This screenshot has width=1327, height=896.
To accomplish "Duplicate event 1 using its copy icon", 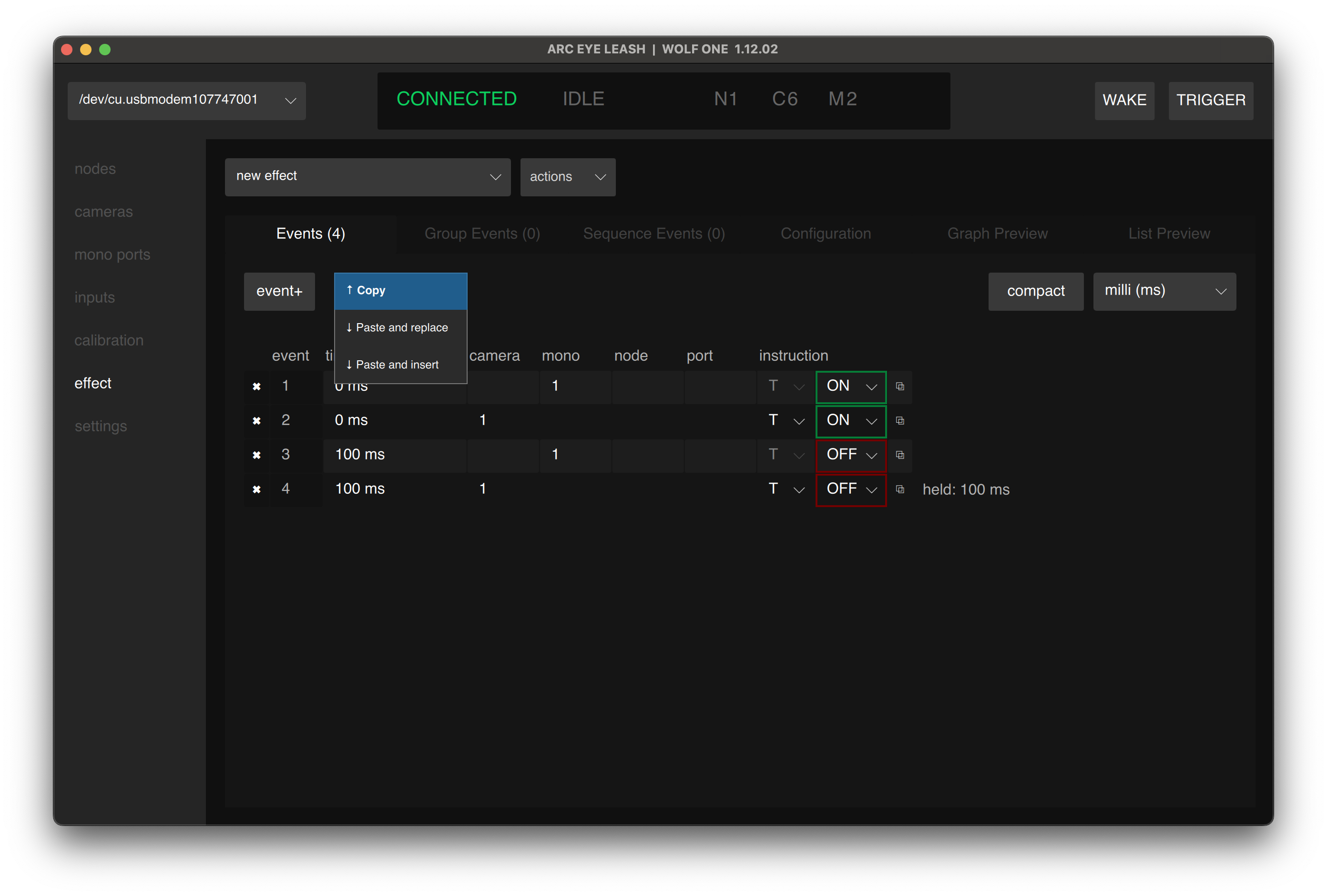I will point(900,387).
